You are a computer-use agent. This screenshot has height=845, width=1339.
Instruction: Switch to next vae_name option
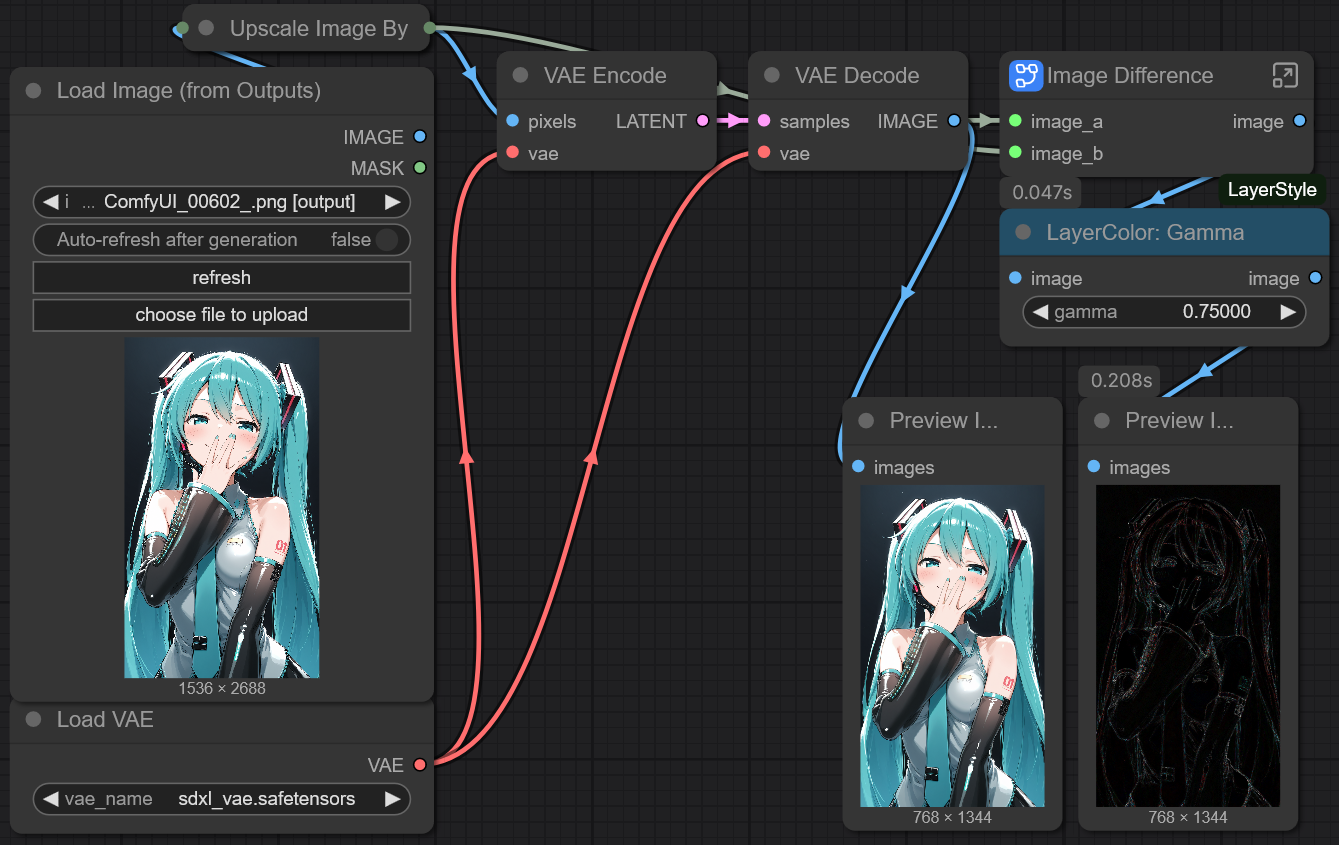[x=392, y=799]
